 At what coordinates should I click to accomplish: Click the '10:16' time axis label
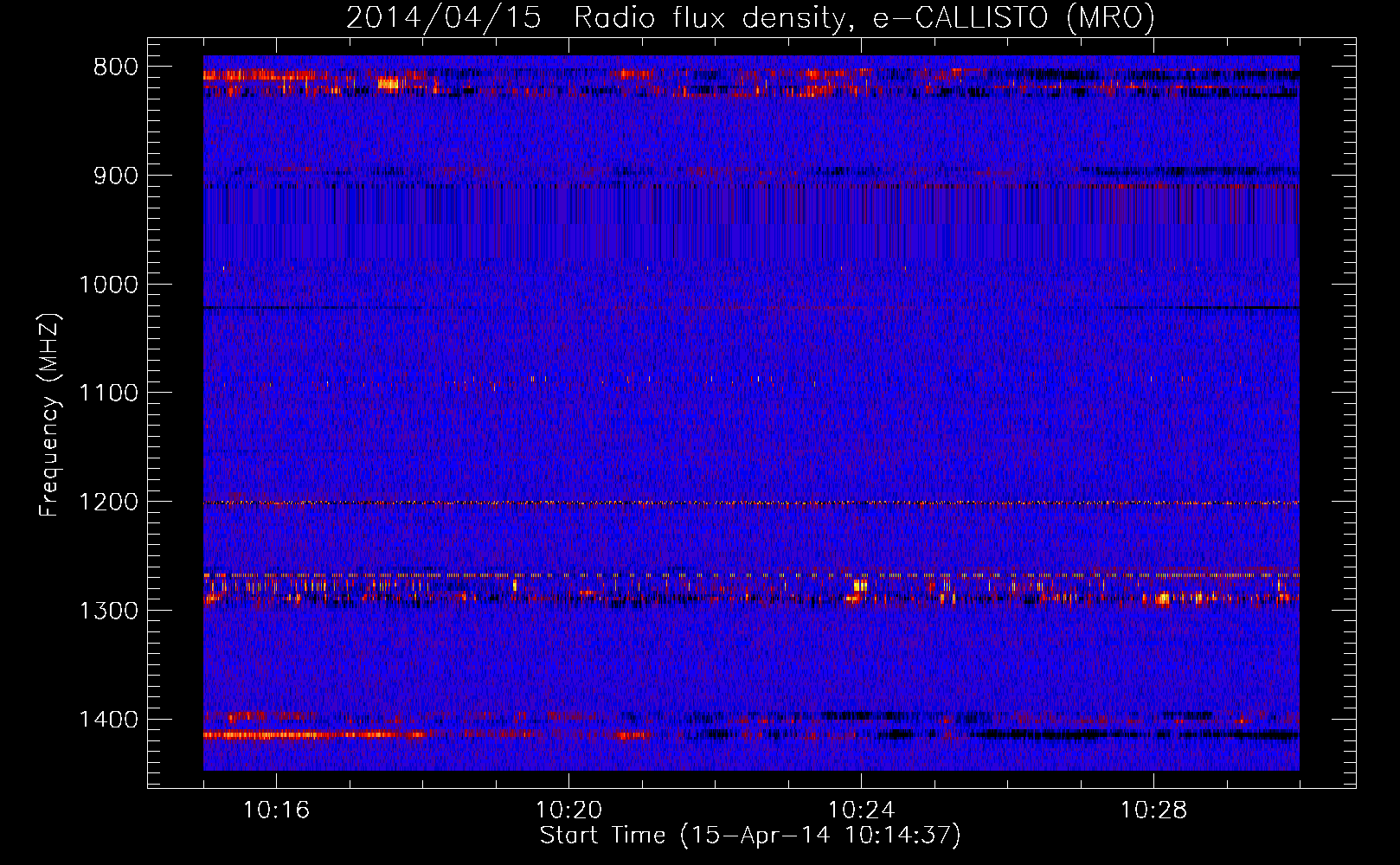coord(276,811)
